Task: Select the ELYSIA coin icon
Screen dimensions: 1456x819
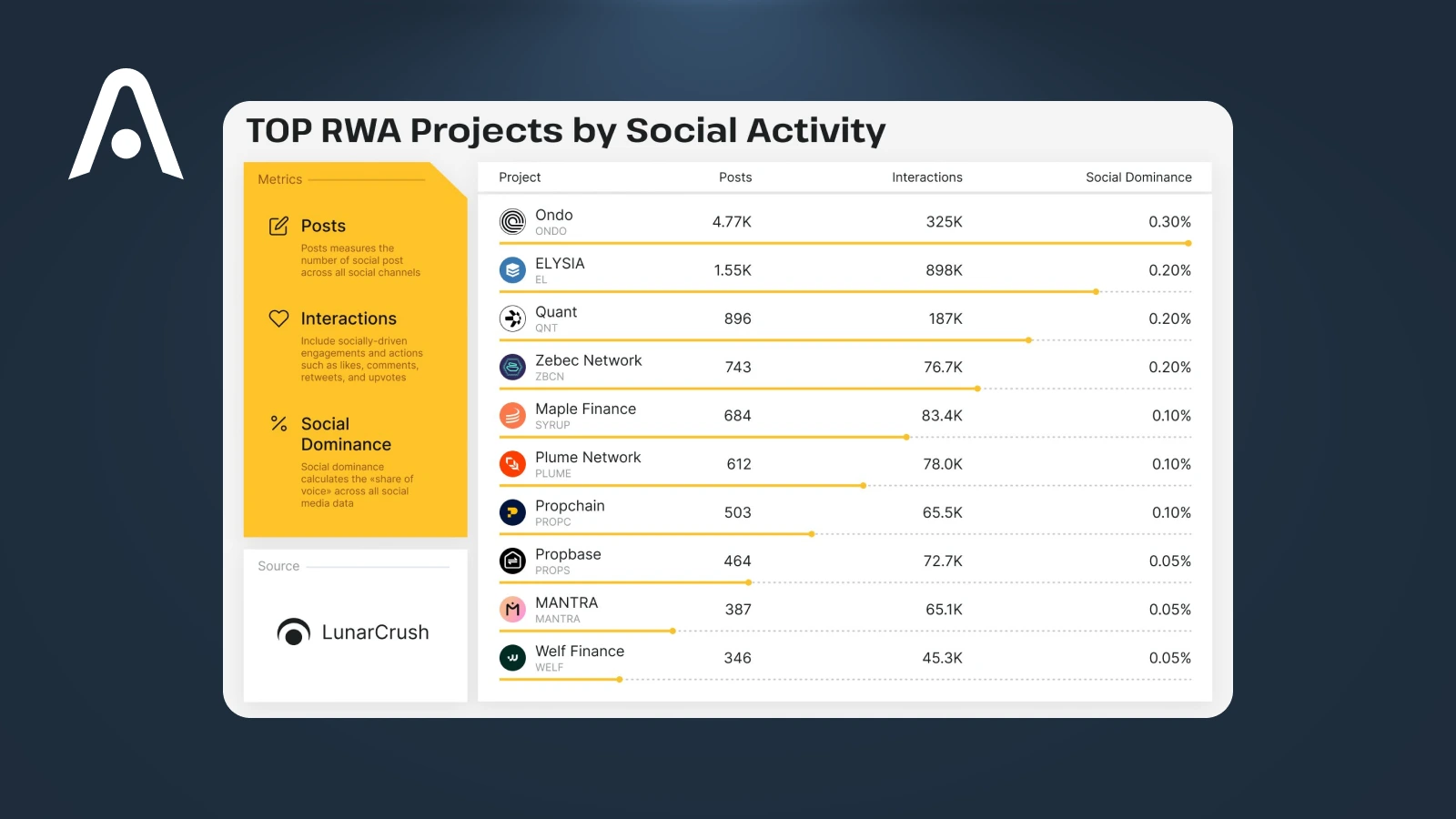Action: 512,269
